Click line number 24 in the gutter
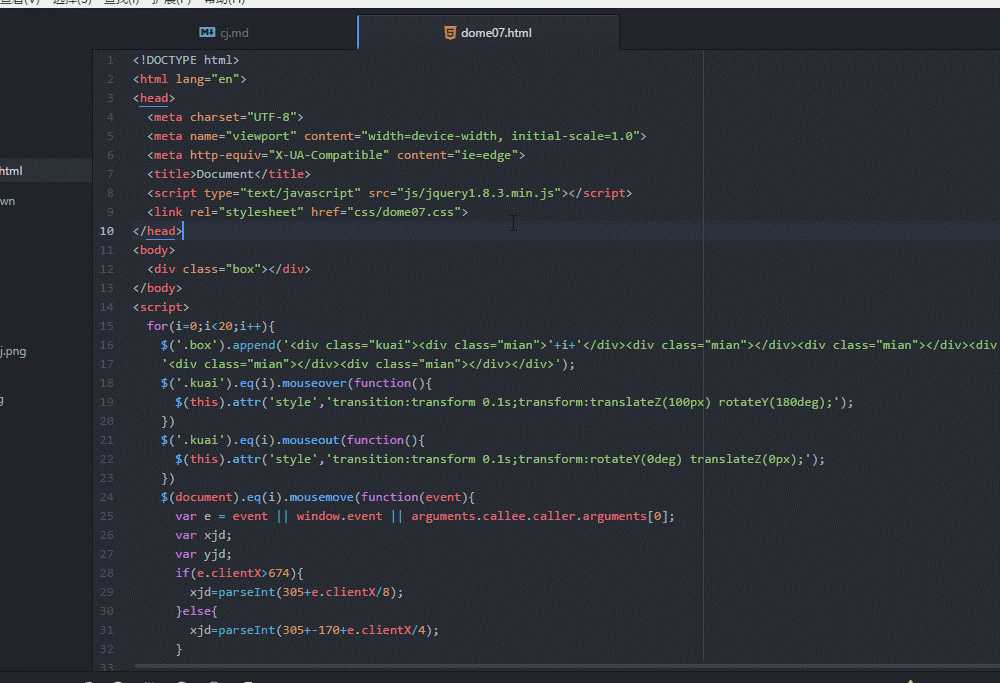This screenshot has width=1000, height=683. click(107, 497)
